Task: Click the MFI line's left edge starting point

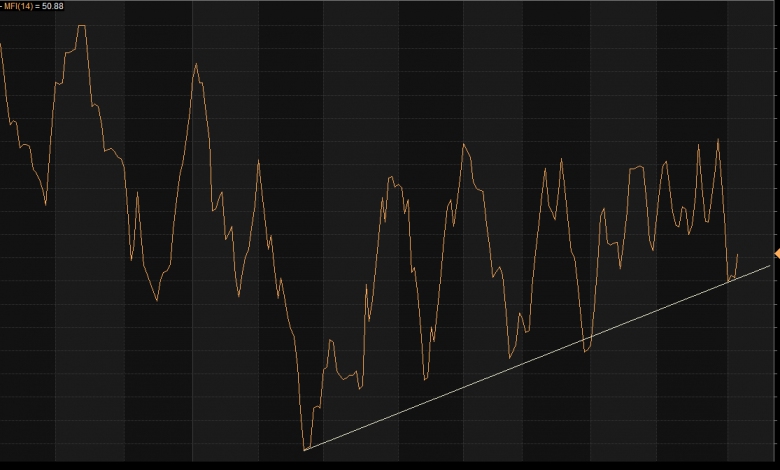Action: pyautogui.click(x=1, y=44)
